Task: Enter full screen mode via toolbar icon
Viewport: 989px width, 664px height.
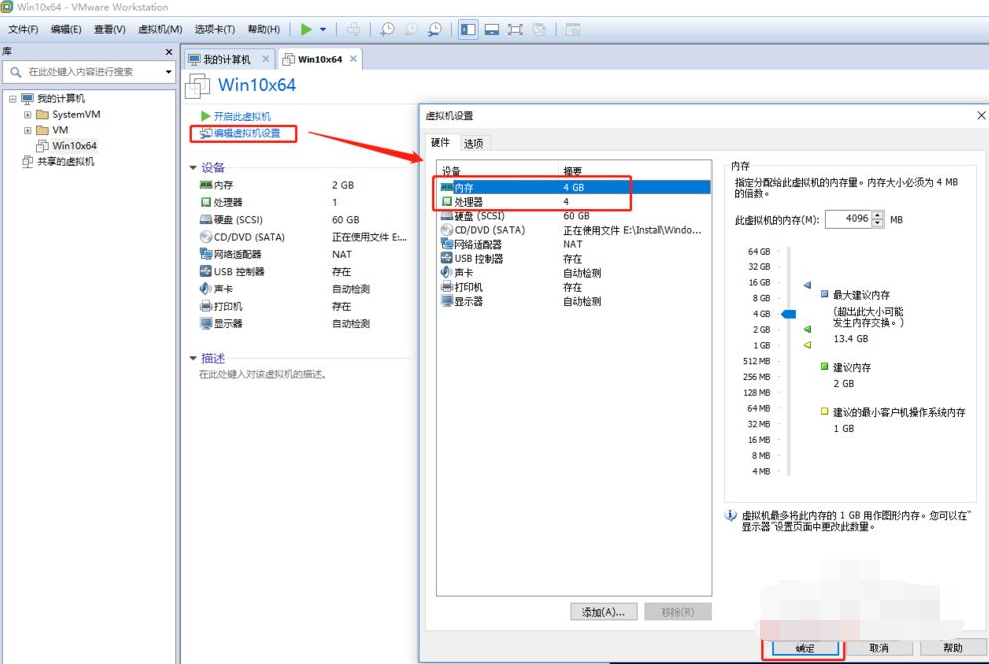Action: tap(515, 30)
